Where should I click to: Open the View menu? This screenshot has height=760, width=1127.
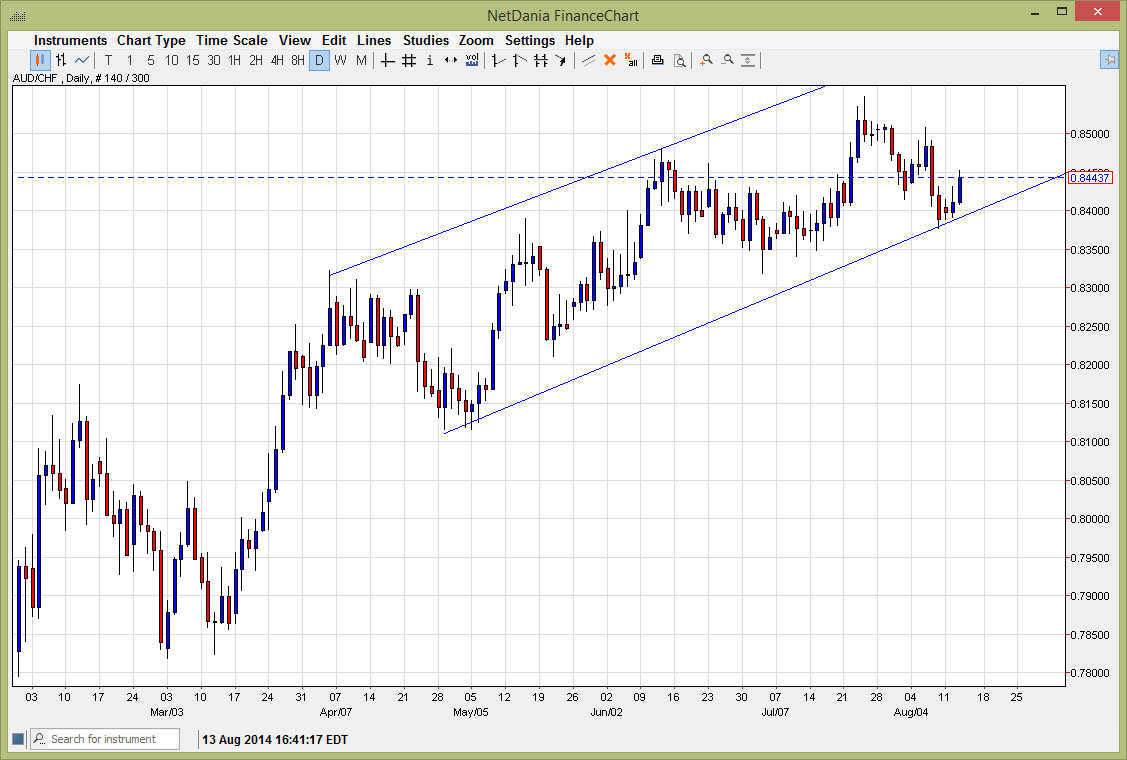coord(295,40)
